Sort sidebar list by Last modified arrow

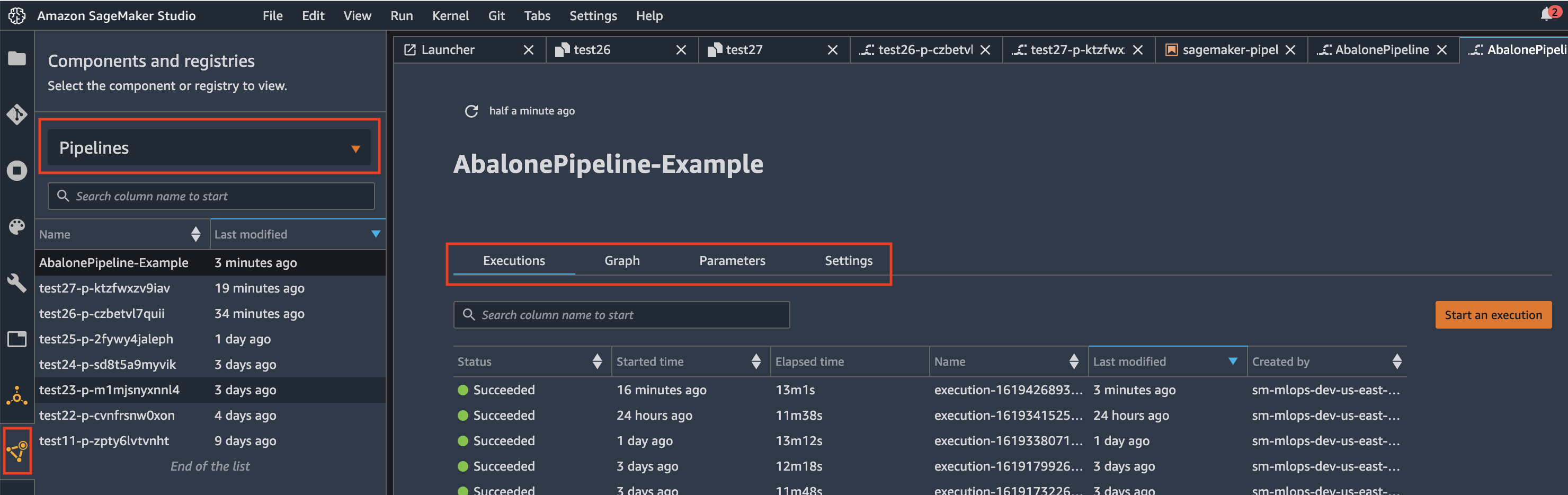(376, 234)
